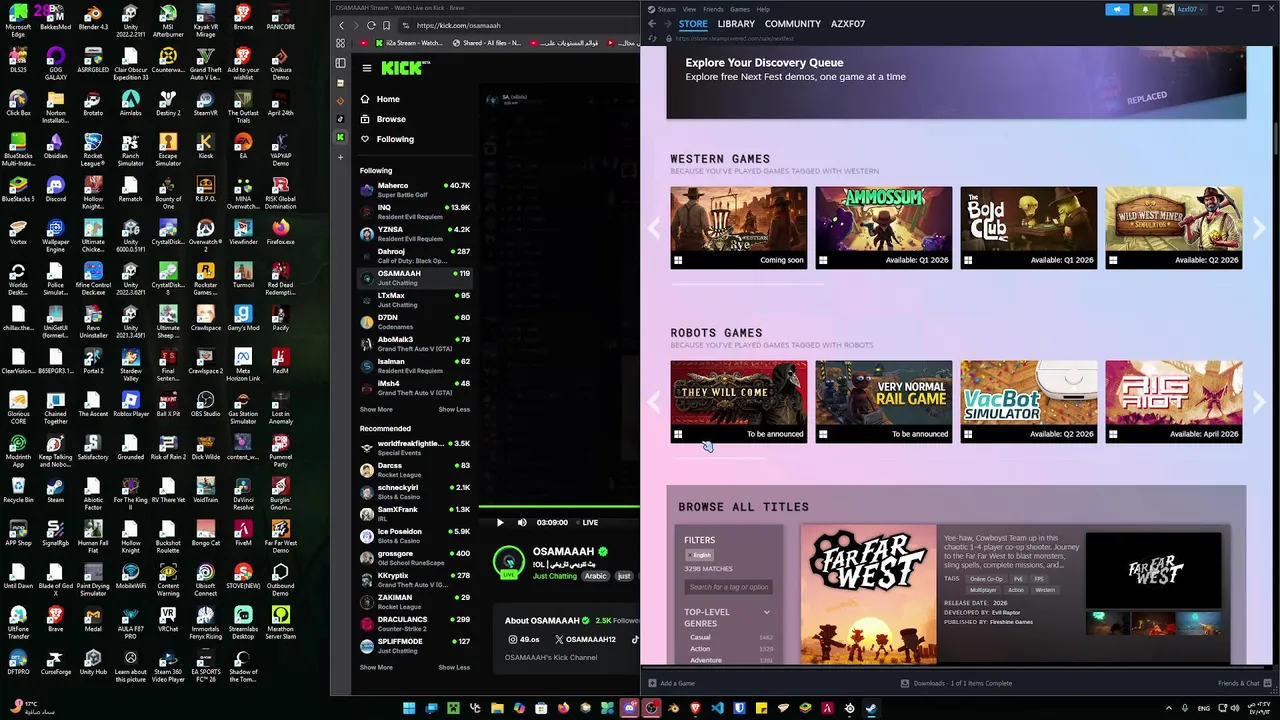Open Recycle Bin on the desktop

[18, 490]
